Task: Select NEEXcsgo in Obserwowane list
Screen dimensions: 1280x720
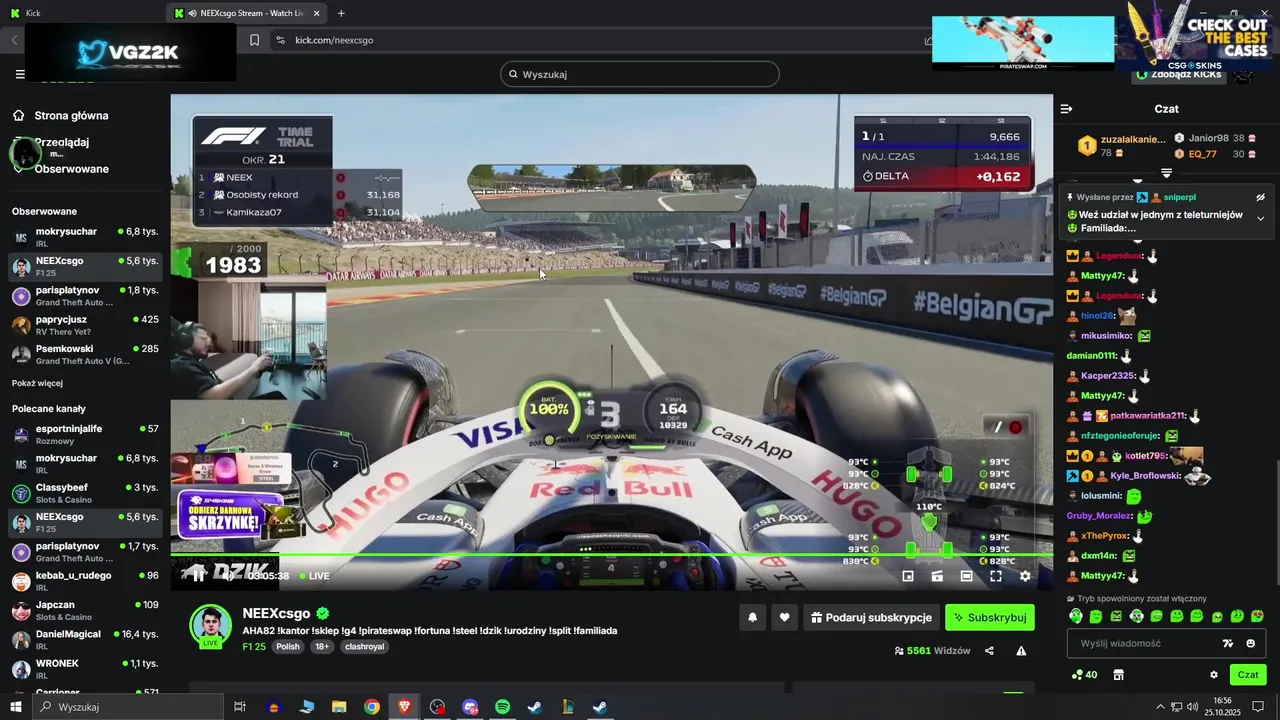Action: (85, 267)
